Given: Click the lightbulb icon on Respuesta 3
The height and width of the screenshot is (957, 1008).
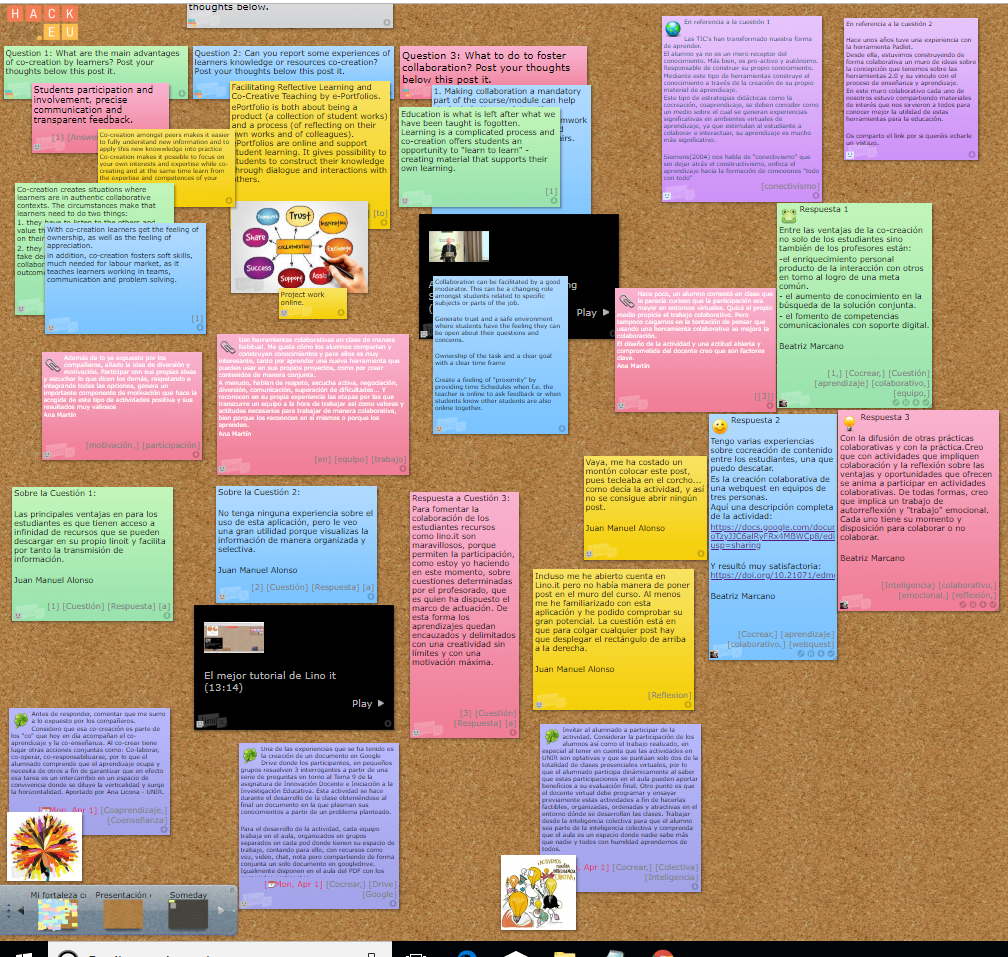Looking at the screenshot, I should (849, 423).
